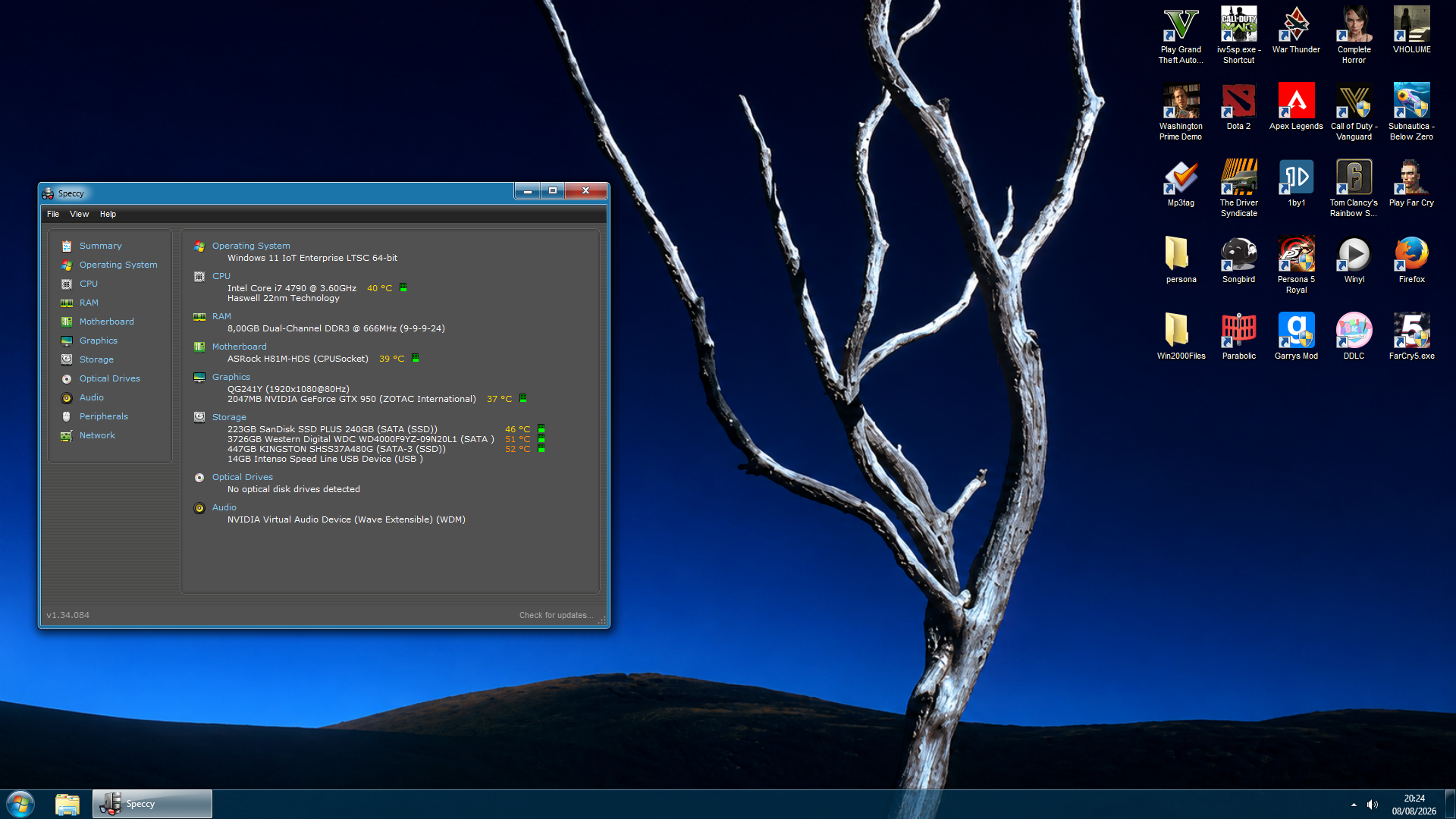
Task: Click the optical disc icon in summary
Action: pos(199,478)
